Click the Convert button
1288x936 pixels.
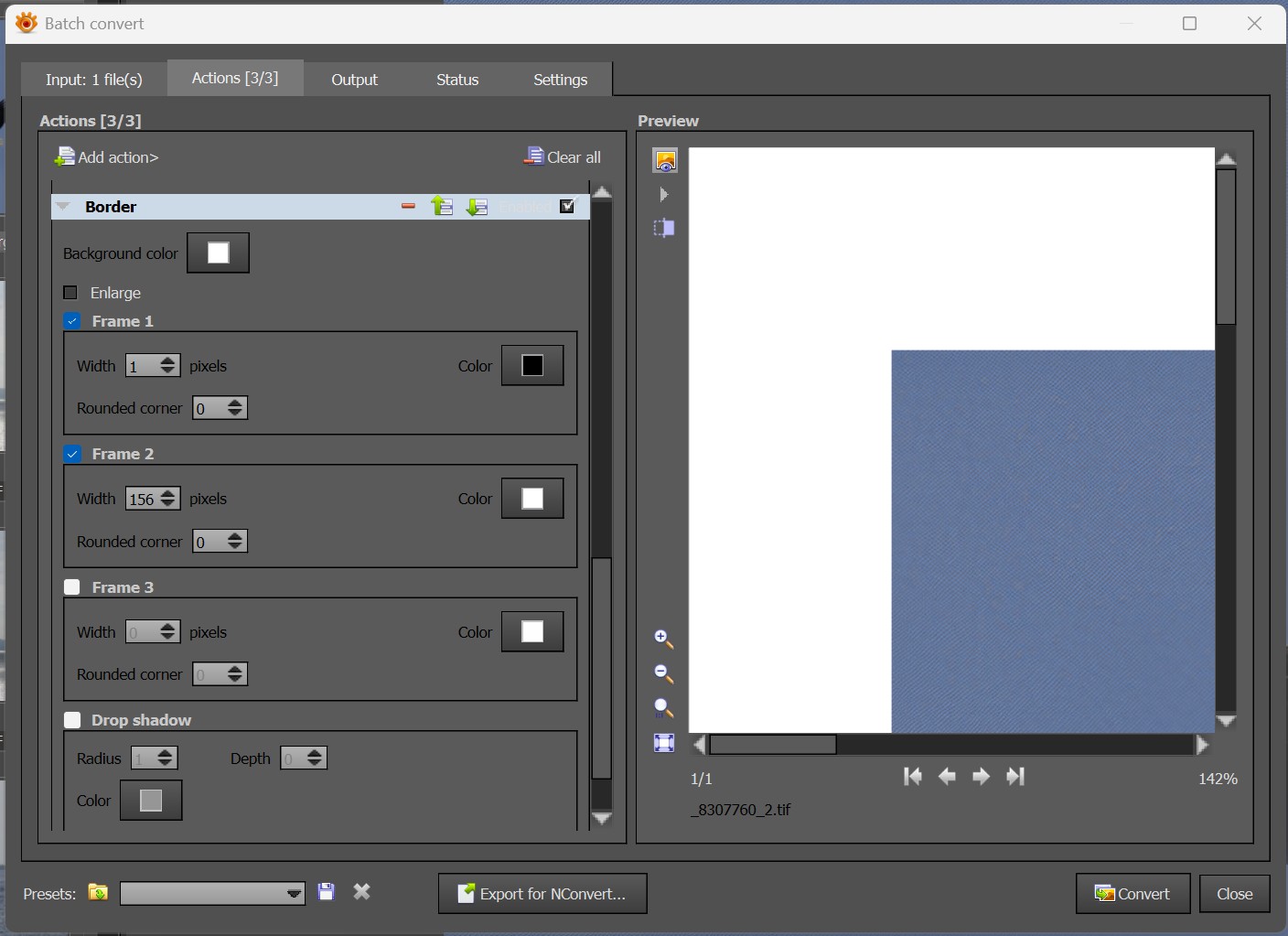(1132, 894)
